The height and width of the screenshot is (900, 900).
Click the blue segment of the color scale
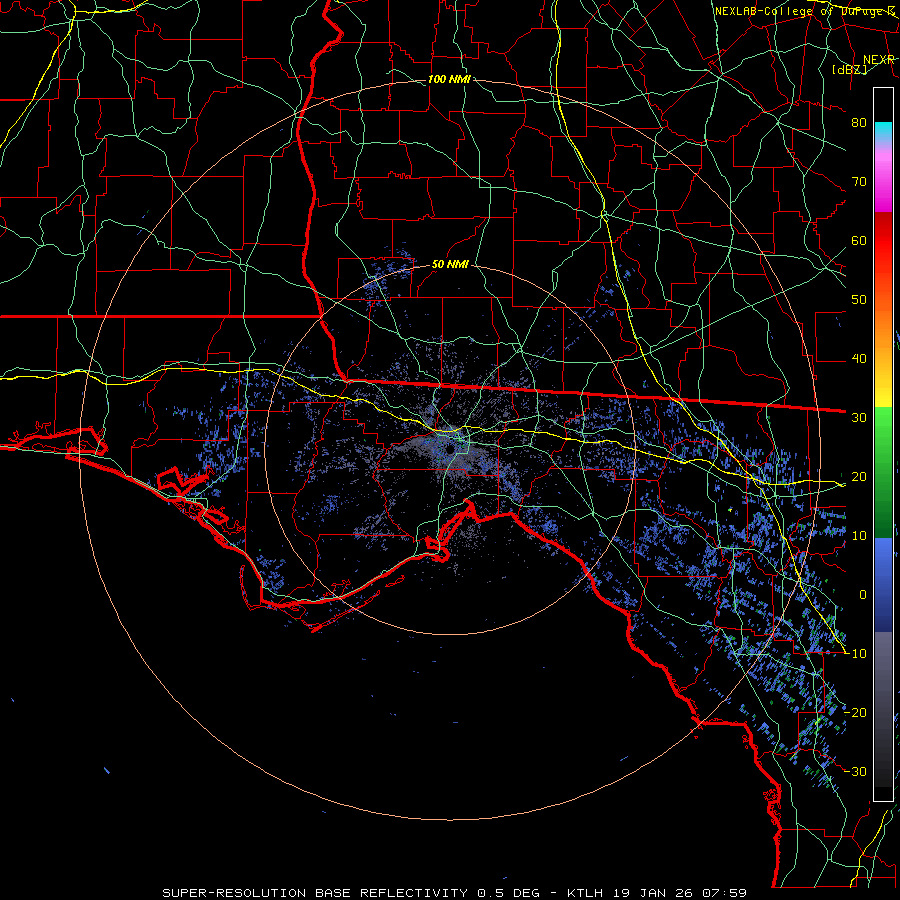pyautogui.click(x=883, y=585)
